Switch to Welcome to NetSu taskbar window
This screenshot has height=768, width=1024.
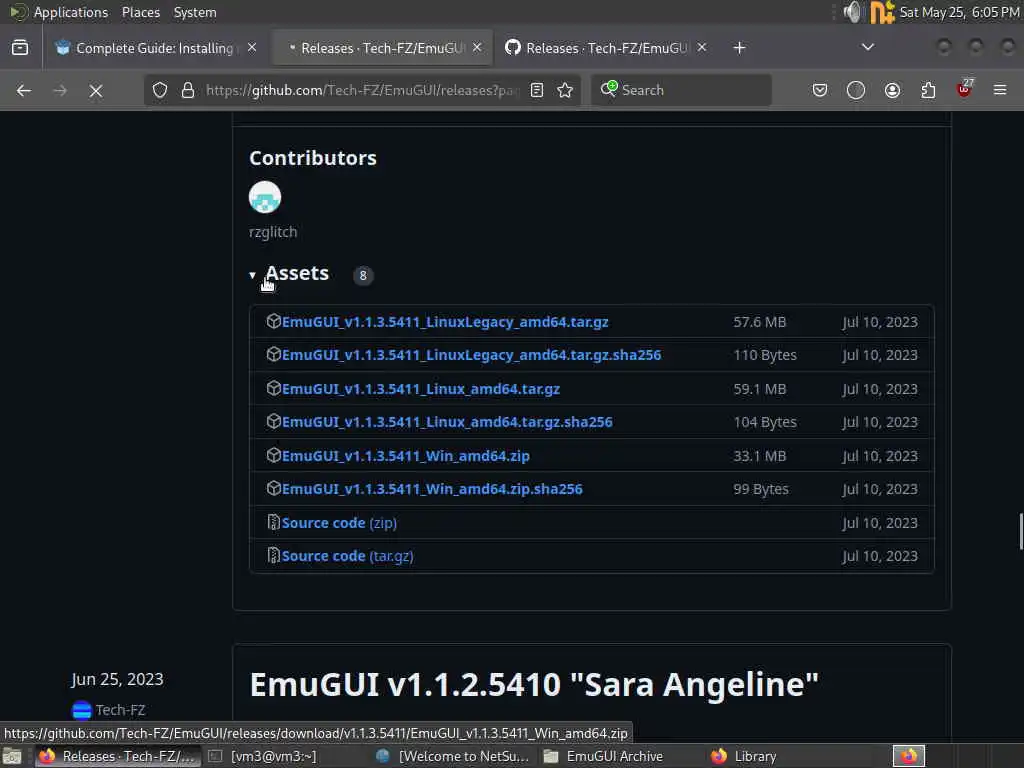[455, 756]
